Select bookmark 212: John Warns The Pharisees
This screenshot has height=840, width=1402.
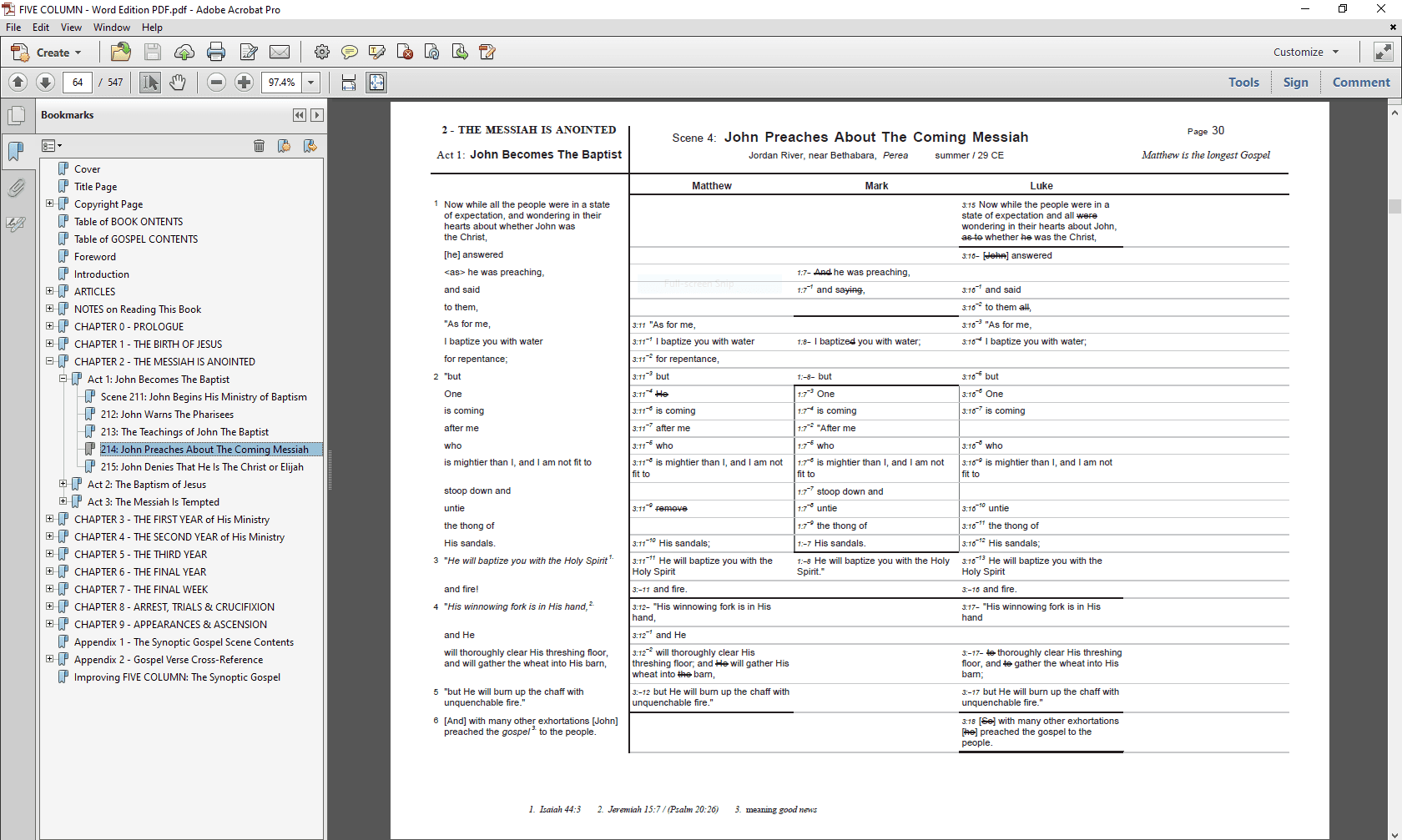[x=167, y=415]
